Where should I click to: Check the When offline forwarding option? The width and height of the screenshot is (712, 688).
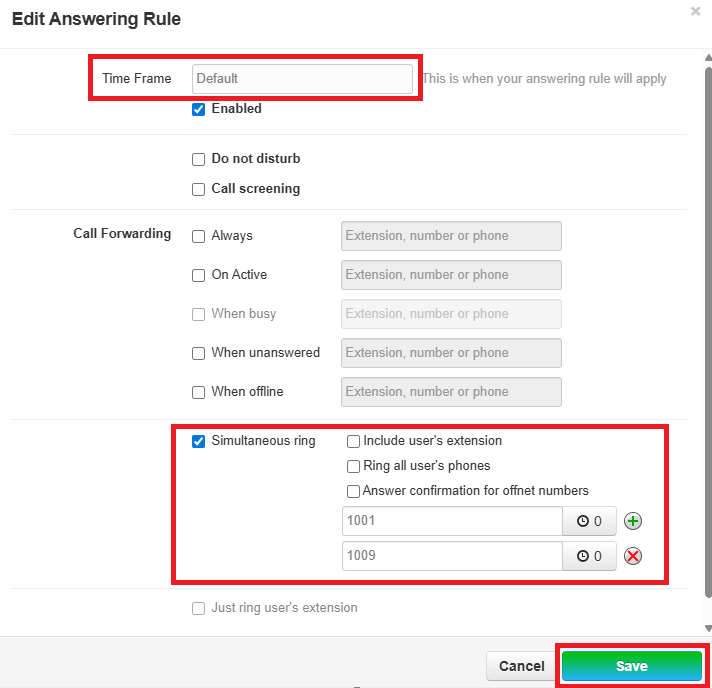[198, 392]
